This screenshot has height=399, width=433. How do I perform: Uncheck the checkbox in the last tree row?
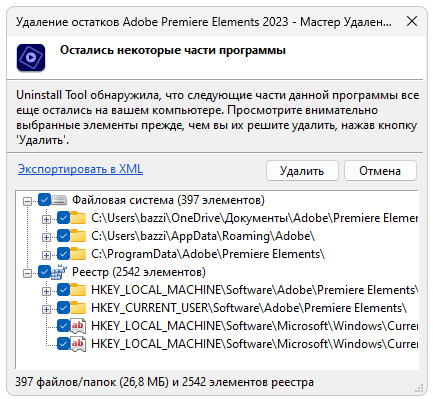click(63, 344)
